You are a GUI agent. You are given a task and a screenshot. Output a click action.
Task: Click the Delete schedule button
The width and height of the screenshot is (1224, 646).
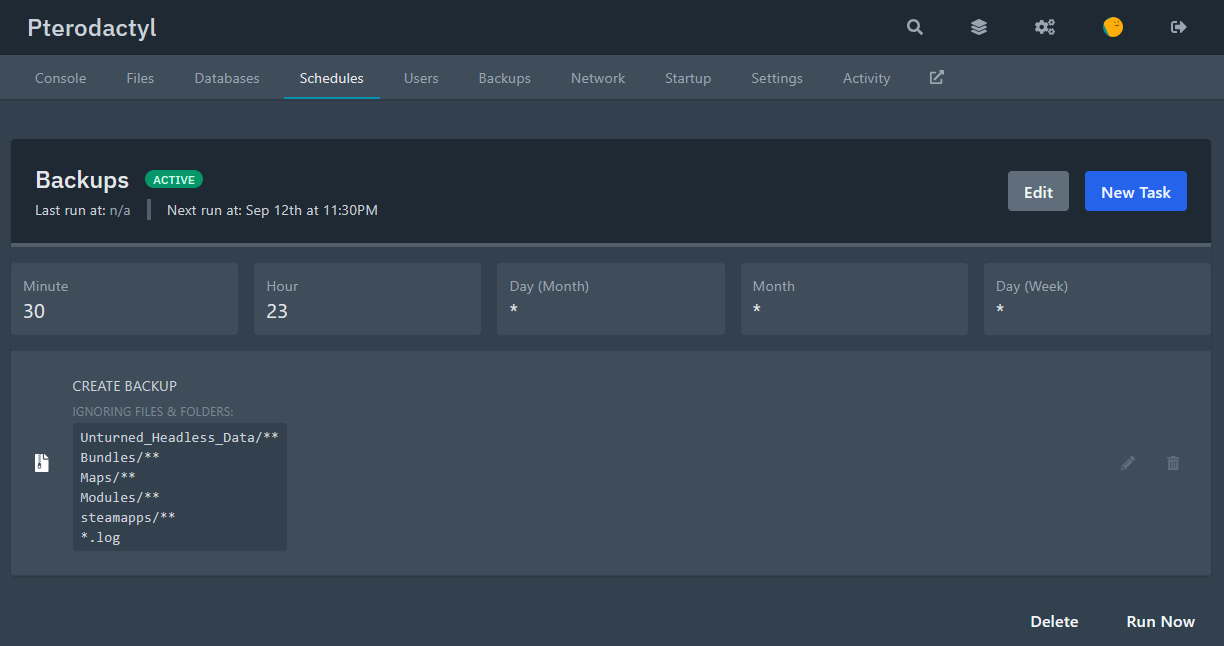1054,621
